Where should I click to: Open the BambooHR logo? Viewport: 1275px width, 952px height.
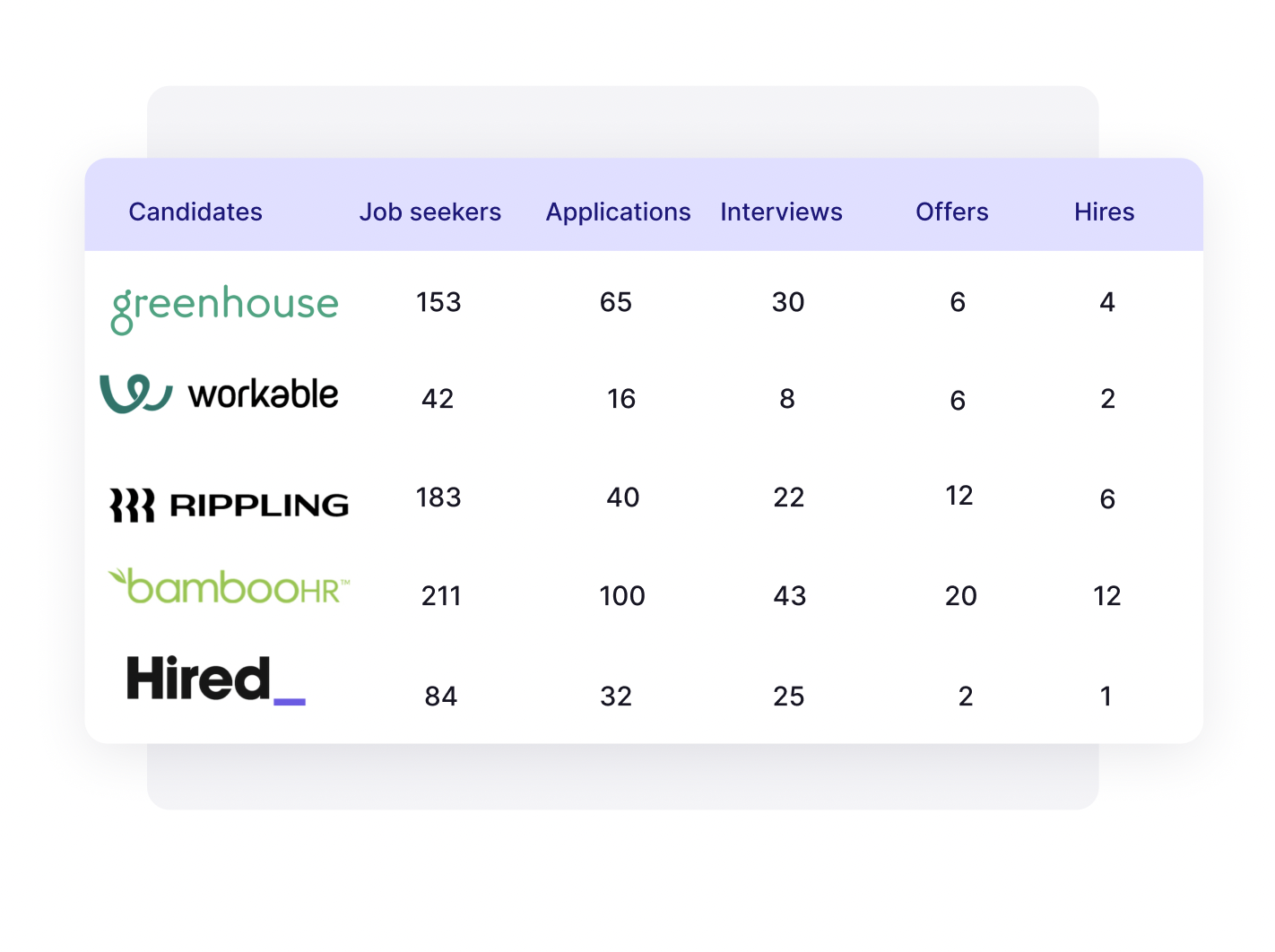230,587
